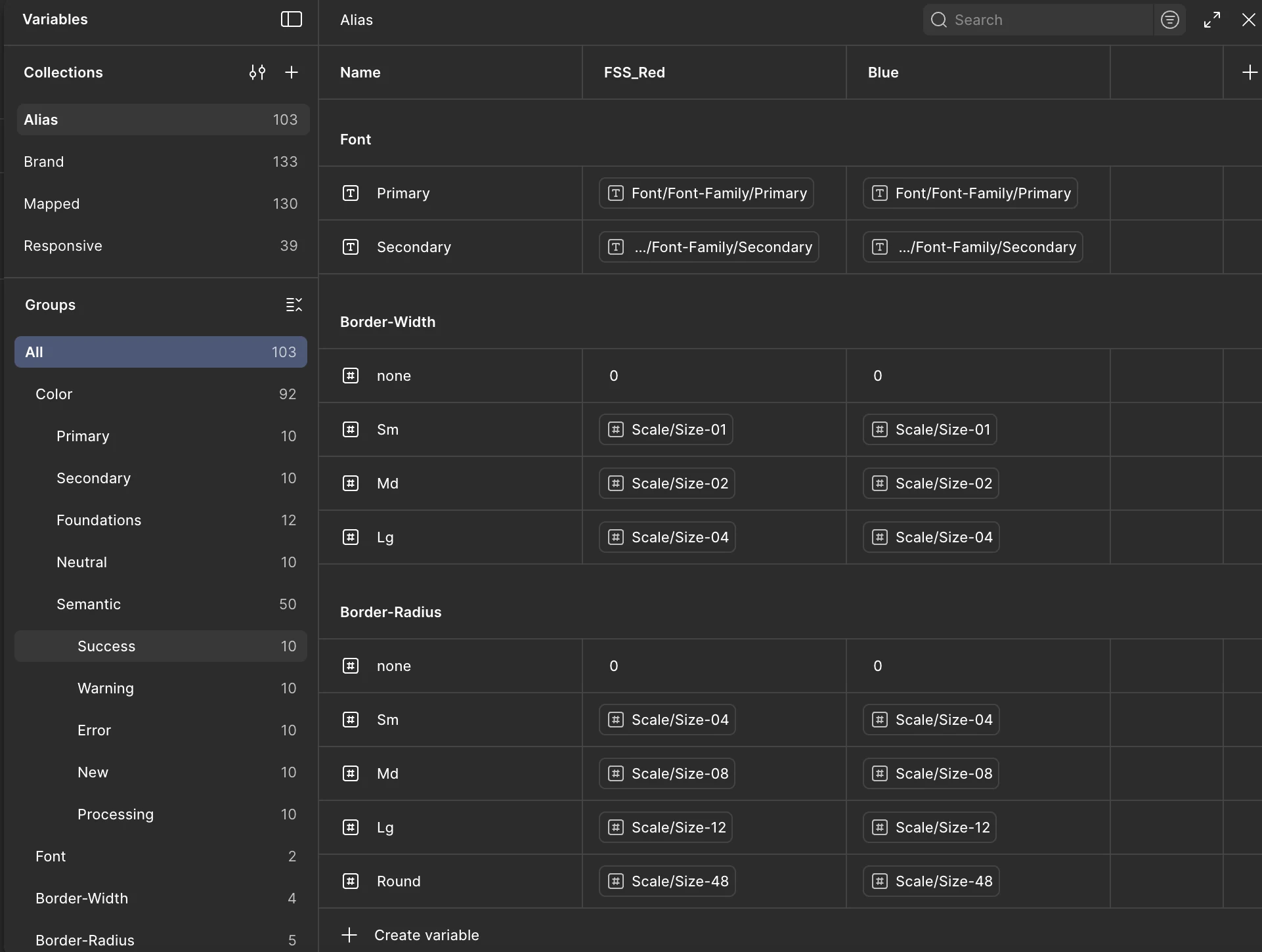Click the string type icon for Secondary font

(x=351, y=247)
